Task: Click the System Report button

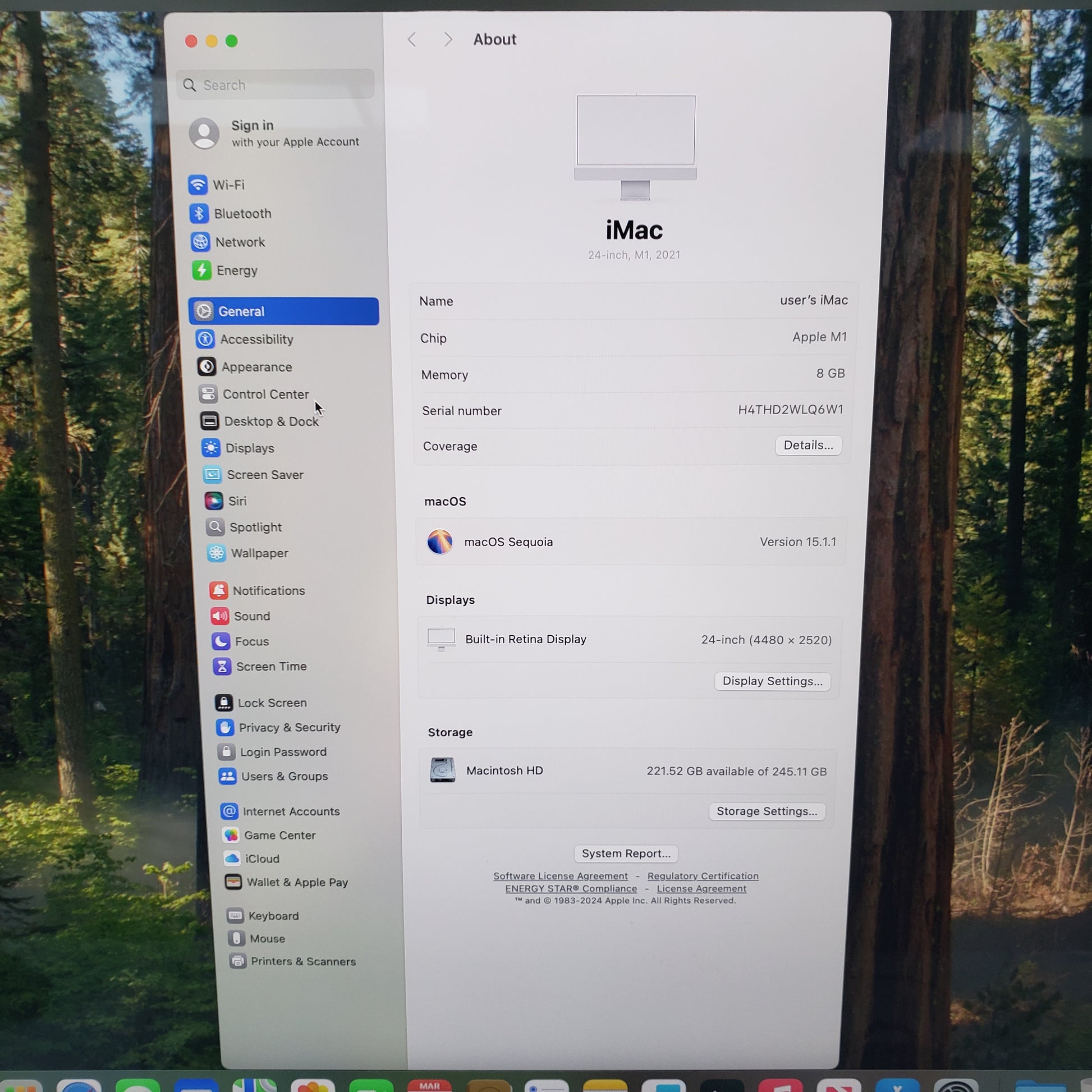Action: (626, 854)
